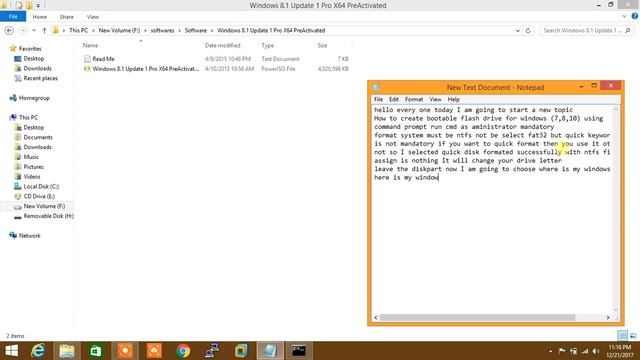Switch to the Home ribbon tab

[x=40, y=17]
